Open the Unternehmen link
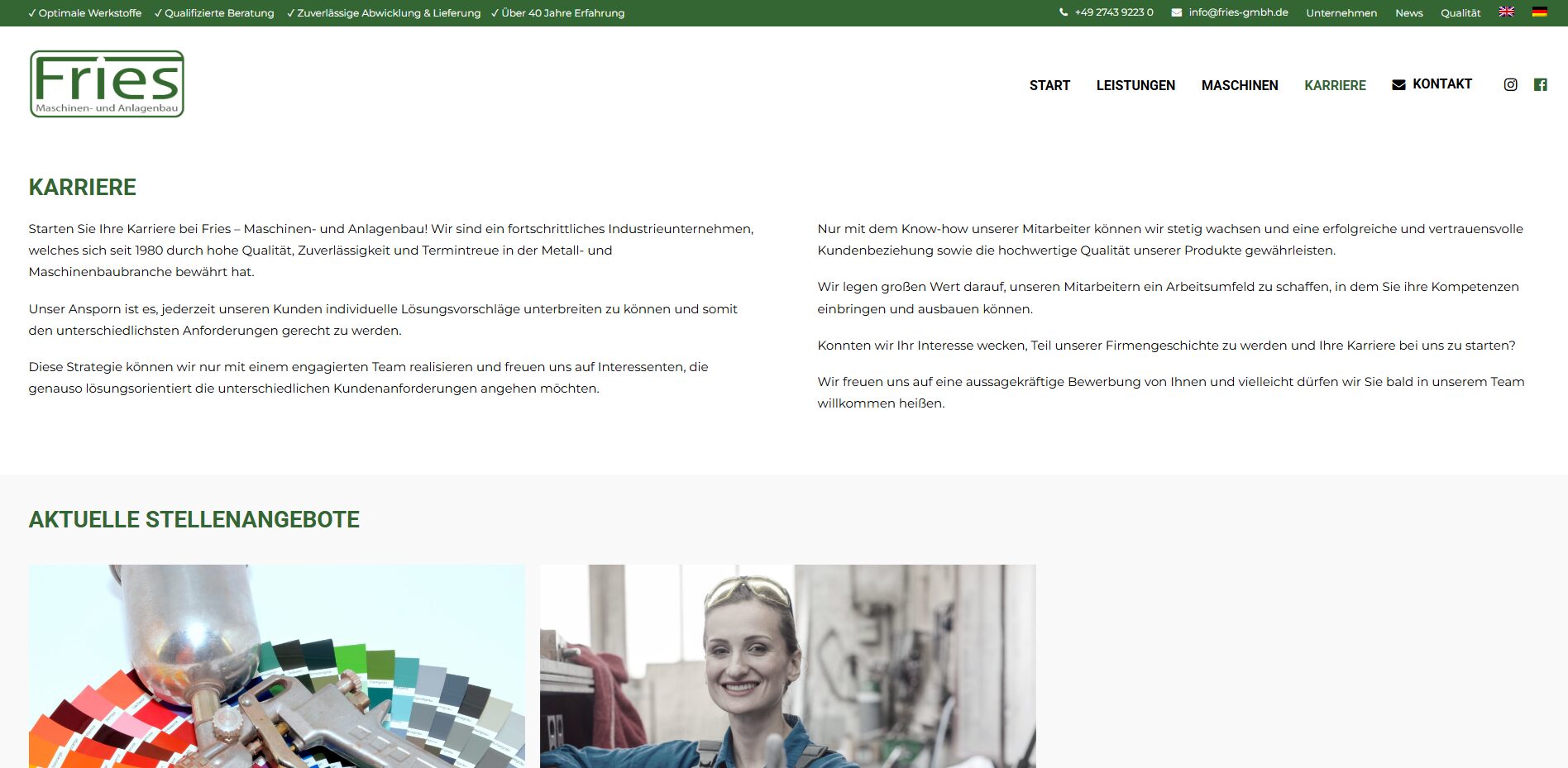Image resolution: width=1568 pixels, height=768 pixels. tap(1341, 12)
